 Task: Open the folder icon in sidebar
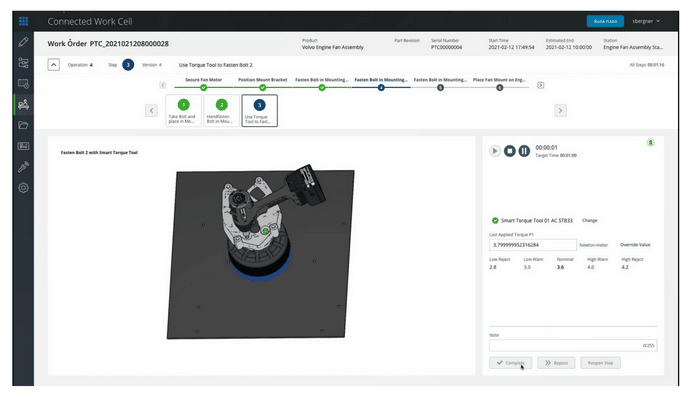coord(23,125)
